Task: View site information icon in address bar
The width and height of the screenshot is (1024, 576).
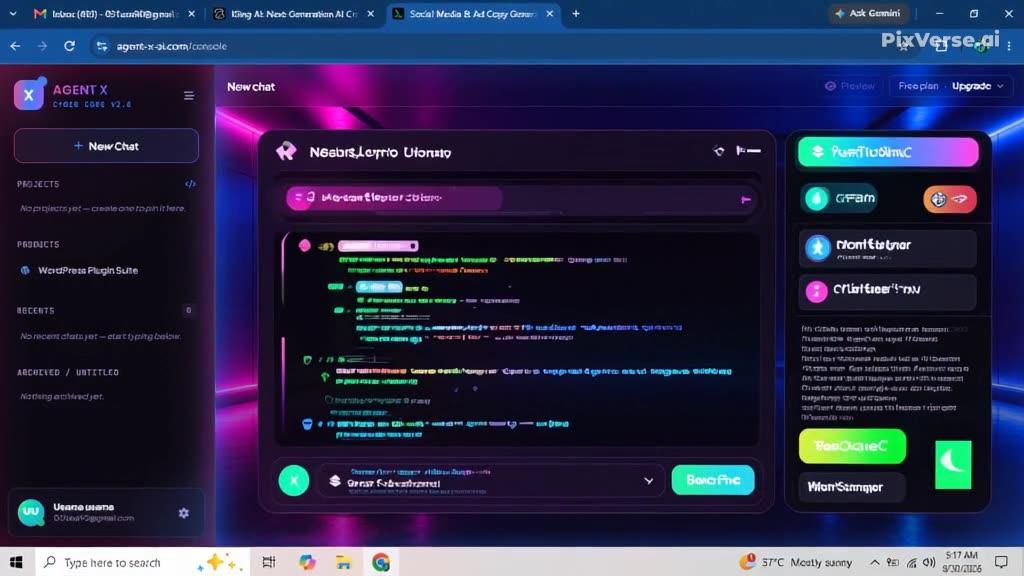Action: pos(102,46)
